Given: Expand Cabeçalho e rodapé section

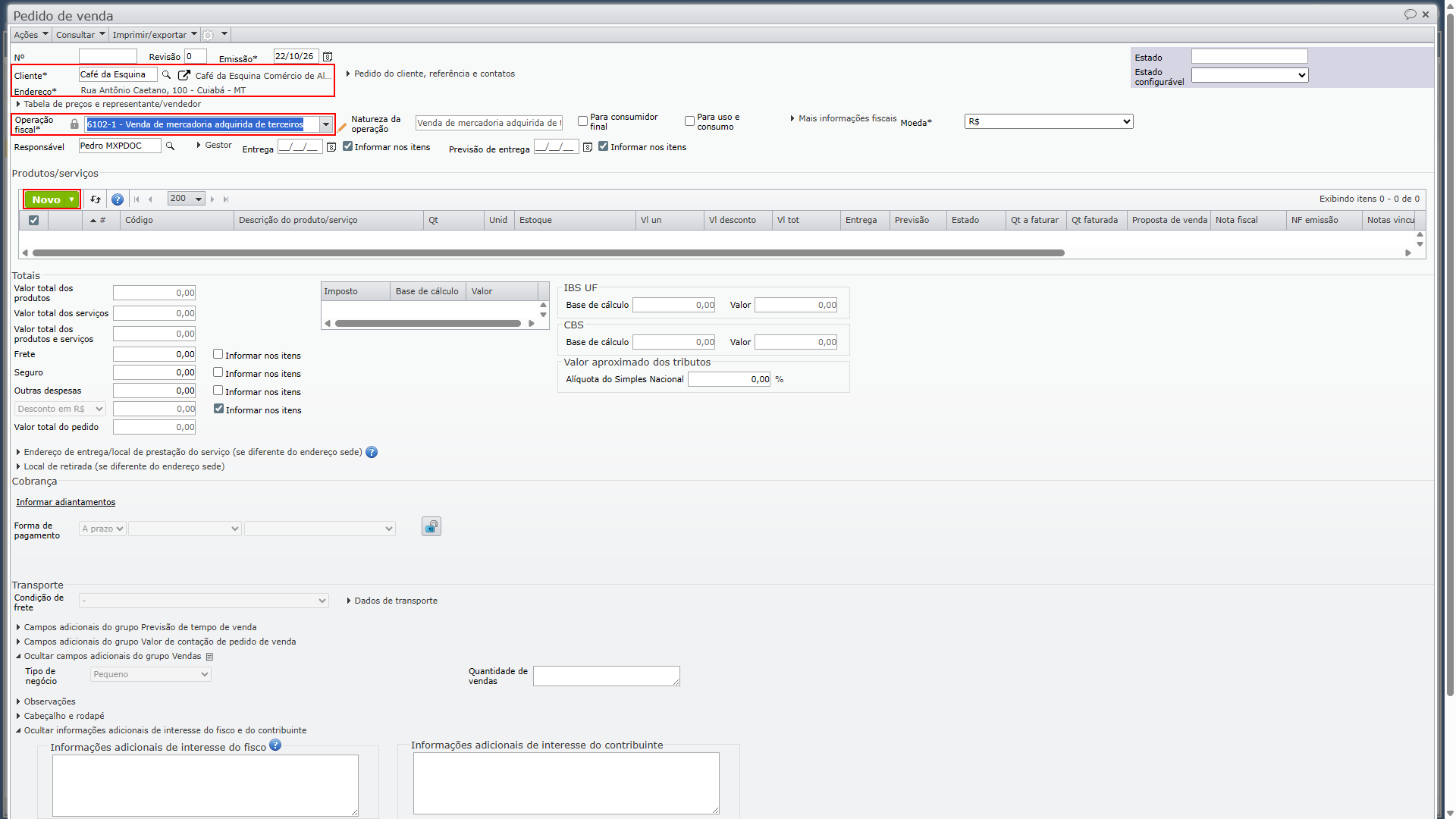Looking at the screenshot, I should (x=61, y=717).
